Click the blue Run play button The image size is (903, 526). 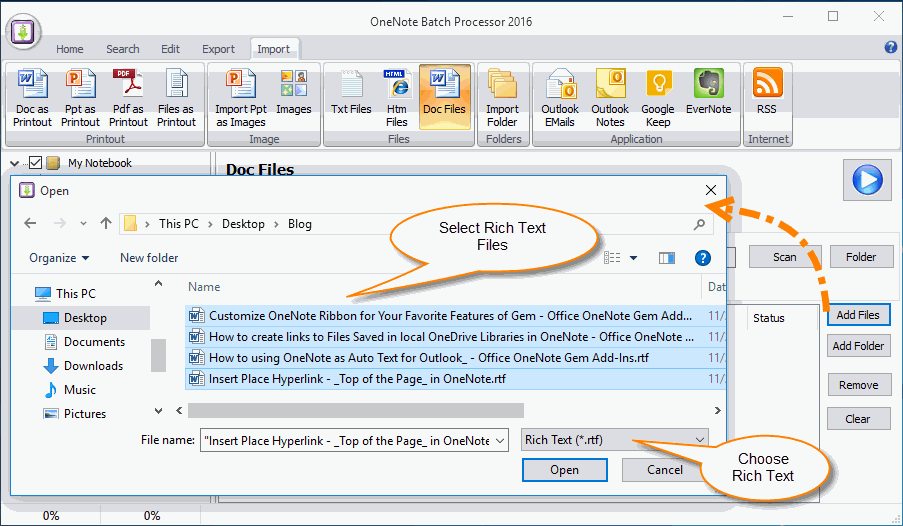(x=867, y=180)
